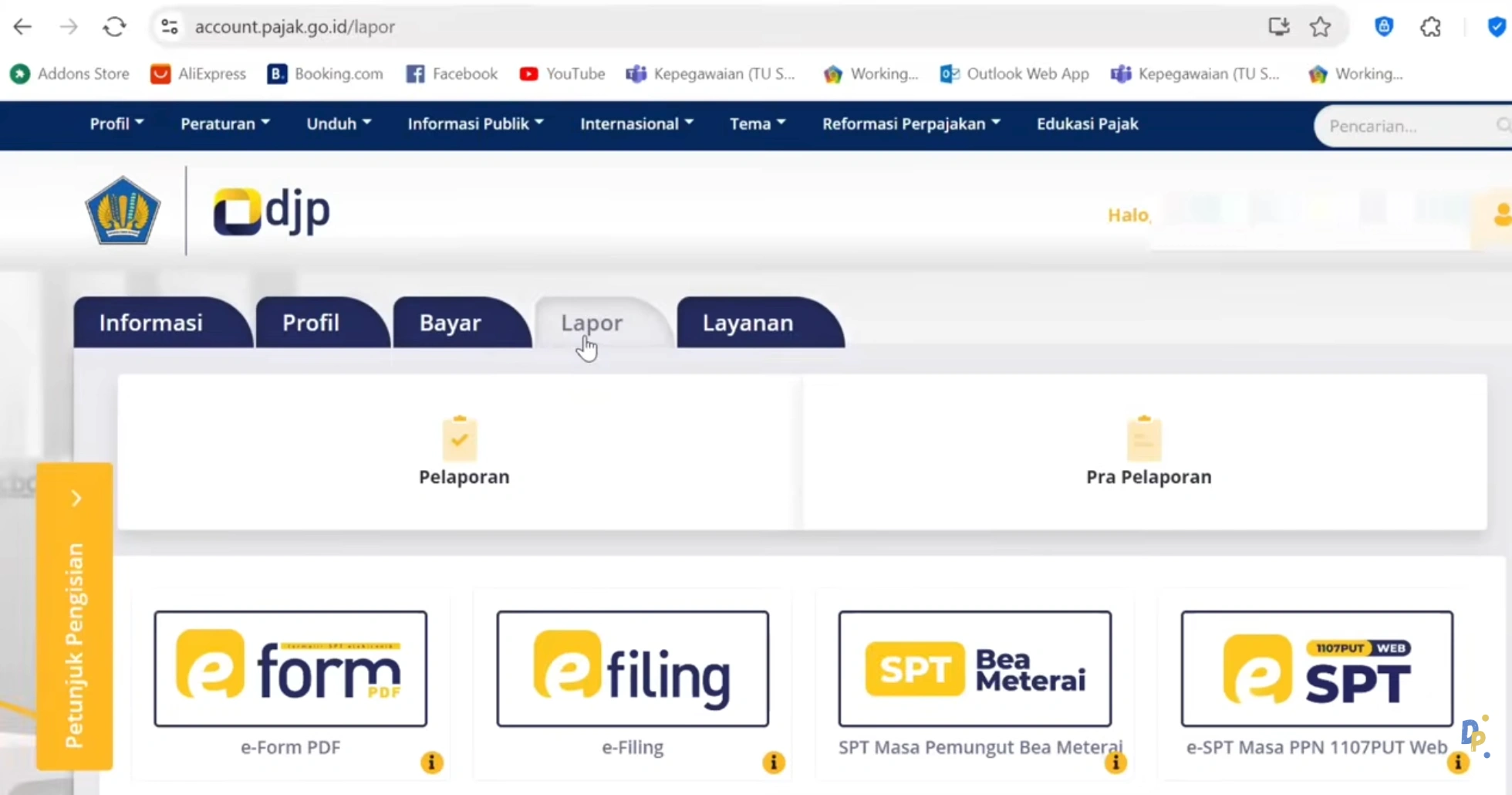Viewport: 1512px width, 795px height.
Task: Open SPT Bea Meterai tile
Action: (974, 668)
